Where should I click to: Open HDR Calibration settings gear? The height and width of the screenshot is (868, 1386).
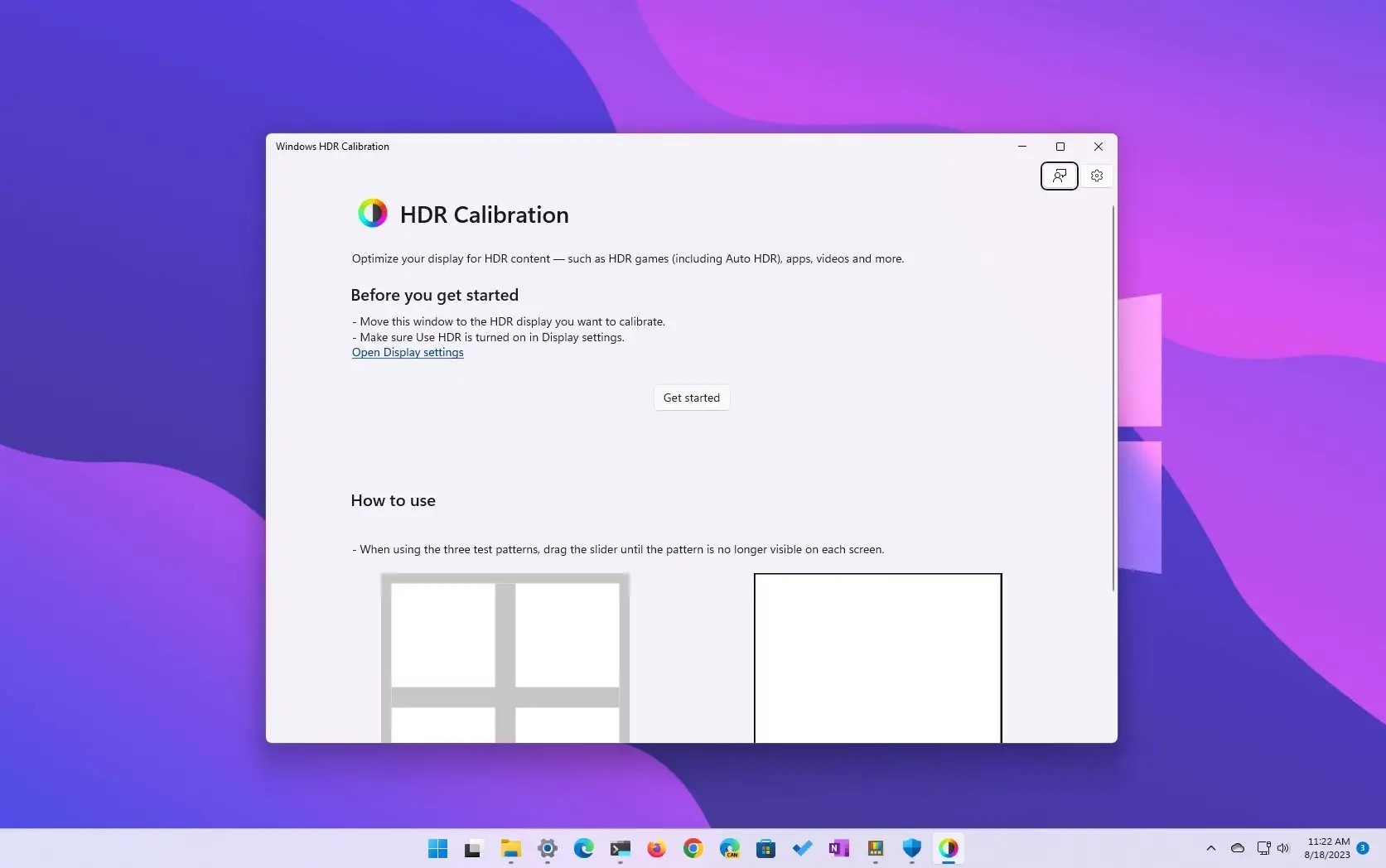point(1096,176)
